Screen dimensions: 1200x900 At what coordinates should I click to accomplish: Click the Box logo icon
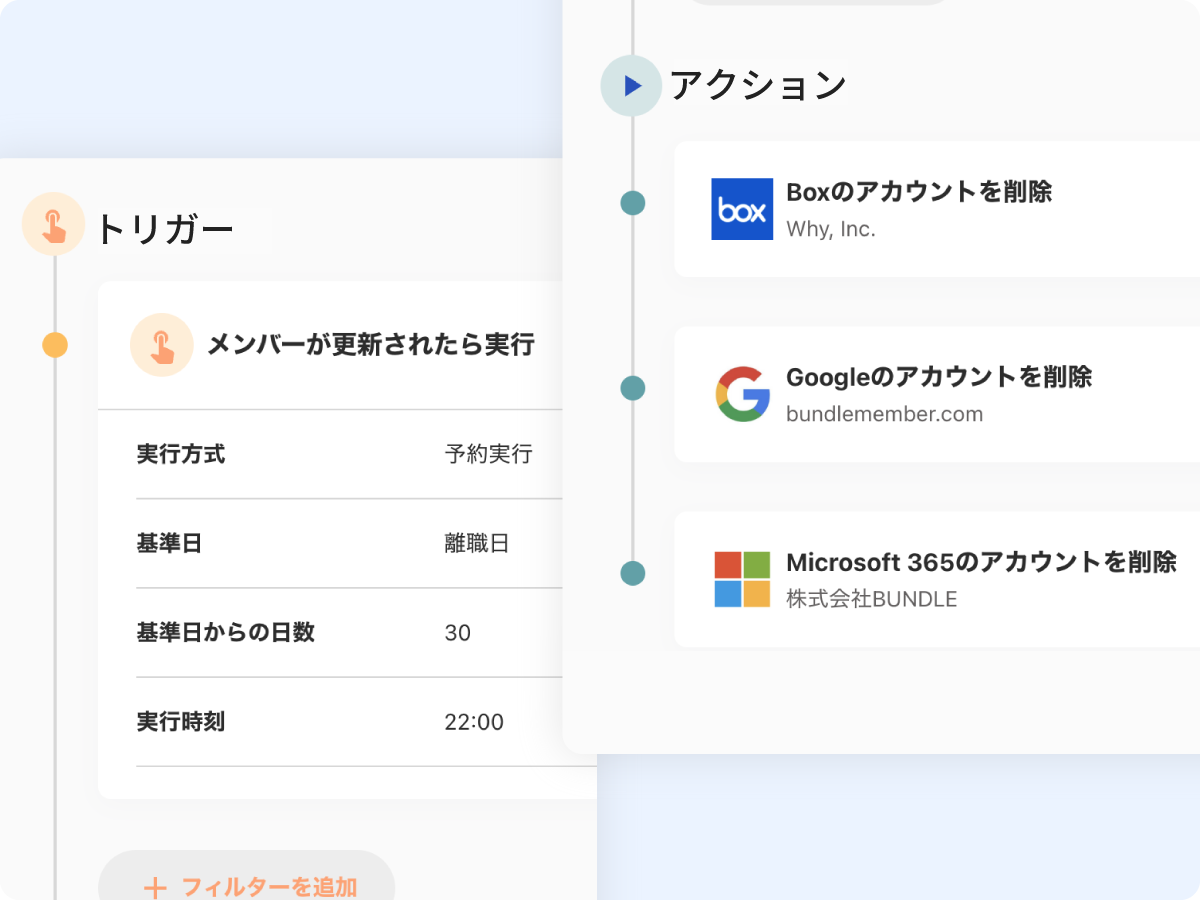tap(742, 209)
